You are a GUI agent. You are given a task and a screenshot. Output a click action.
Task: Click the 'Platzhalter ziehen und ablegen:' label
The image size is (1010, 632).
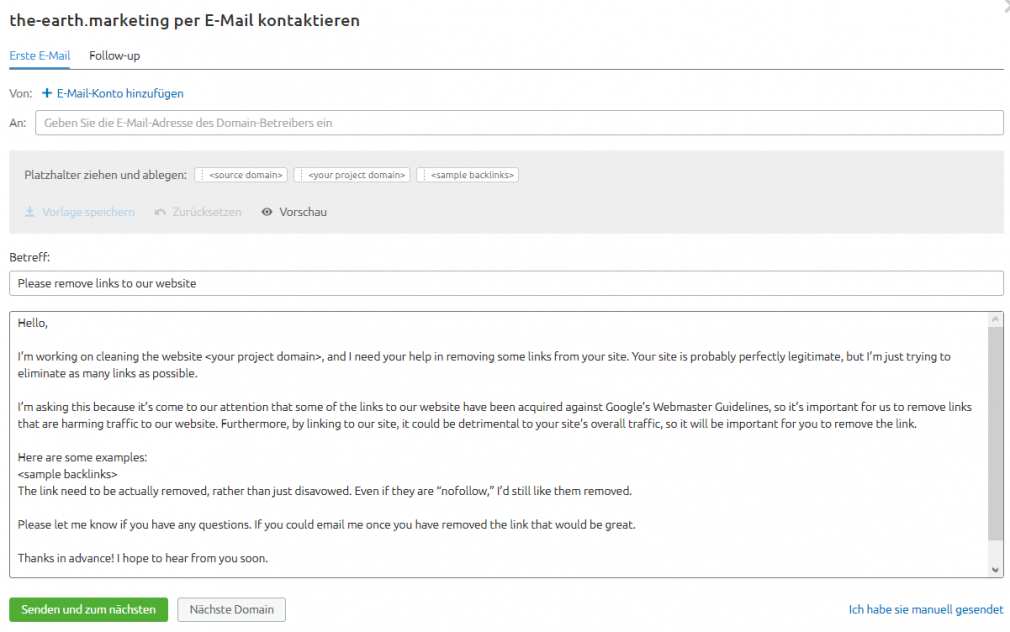point(106,175)
